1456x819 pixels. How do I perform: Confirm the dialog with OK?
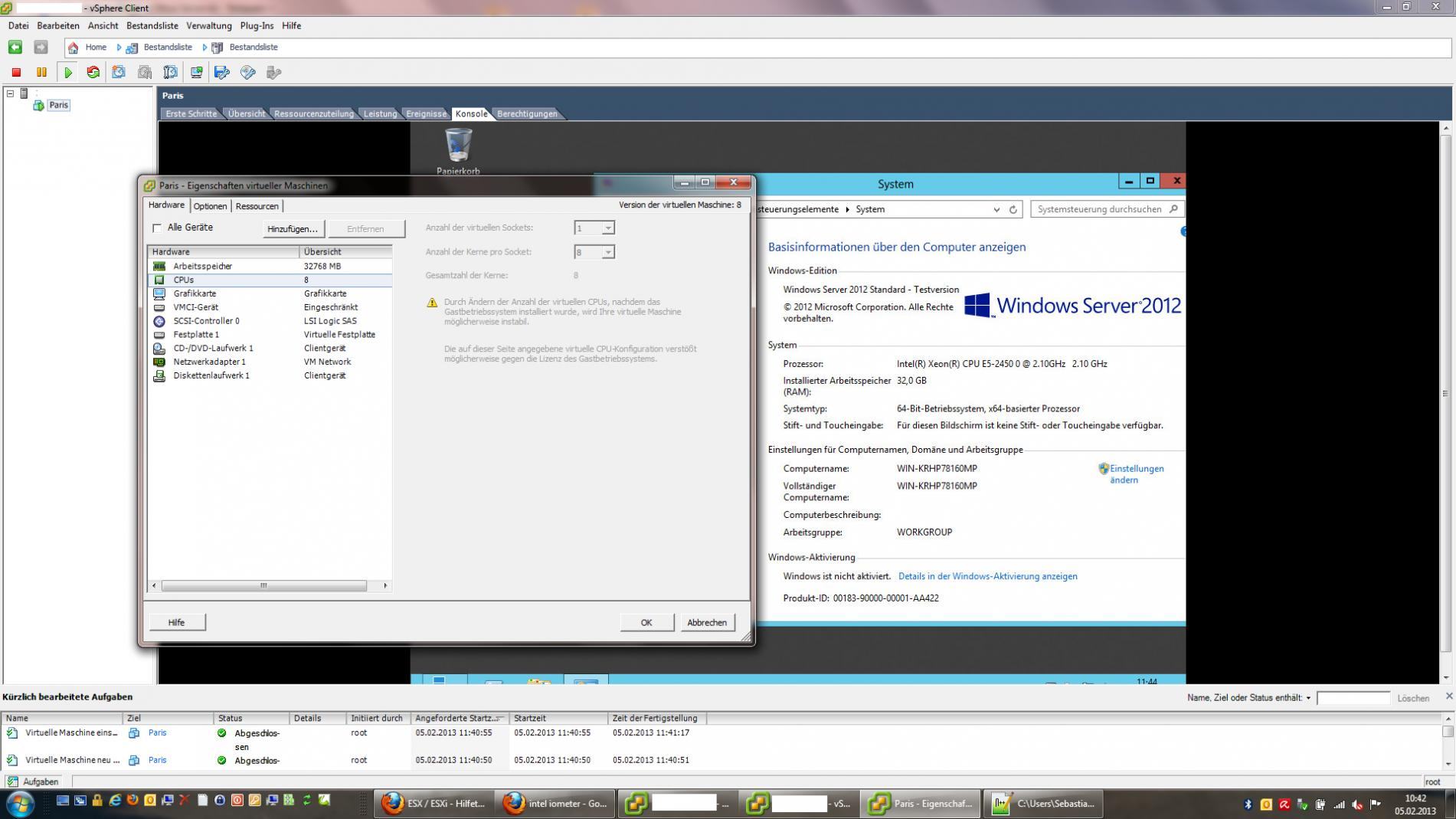[646, 622]
